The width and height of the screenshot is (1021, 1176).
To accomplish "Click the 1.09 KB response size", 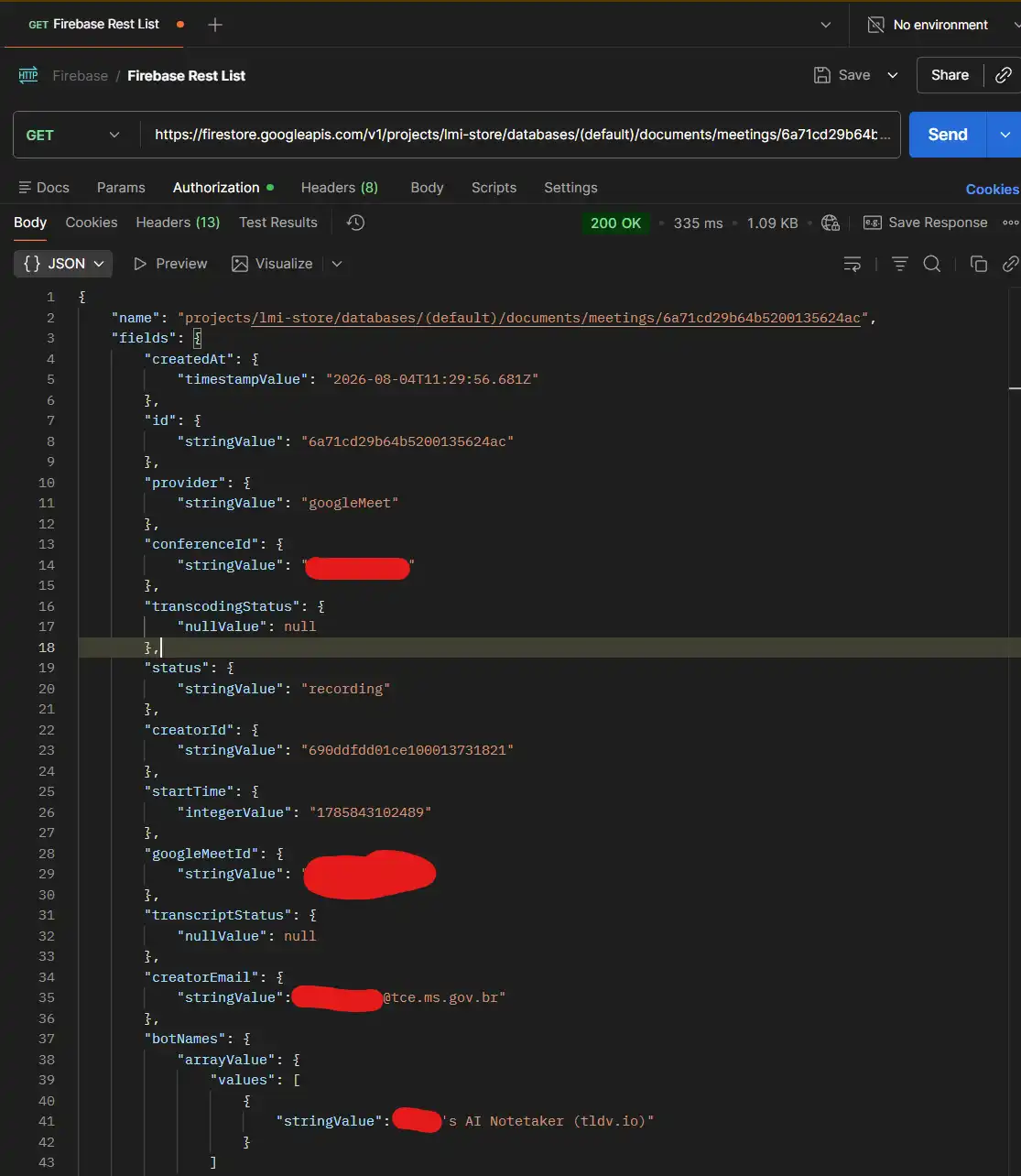I will tap(772, 223).
